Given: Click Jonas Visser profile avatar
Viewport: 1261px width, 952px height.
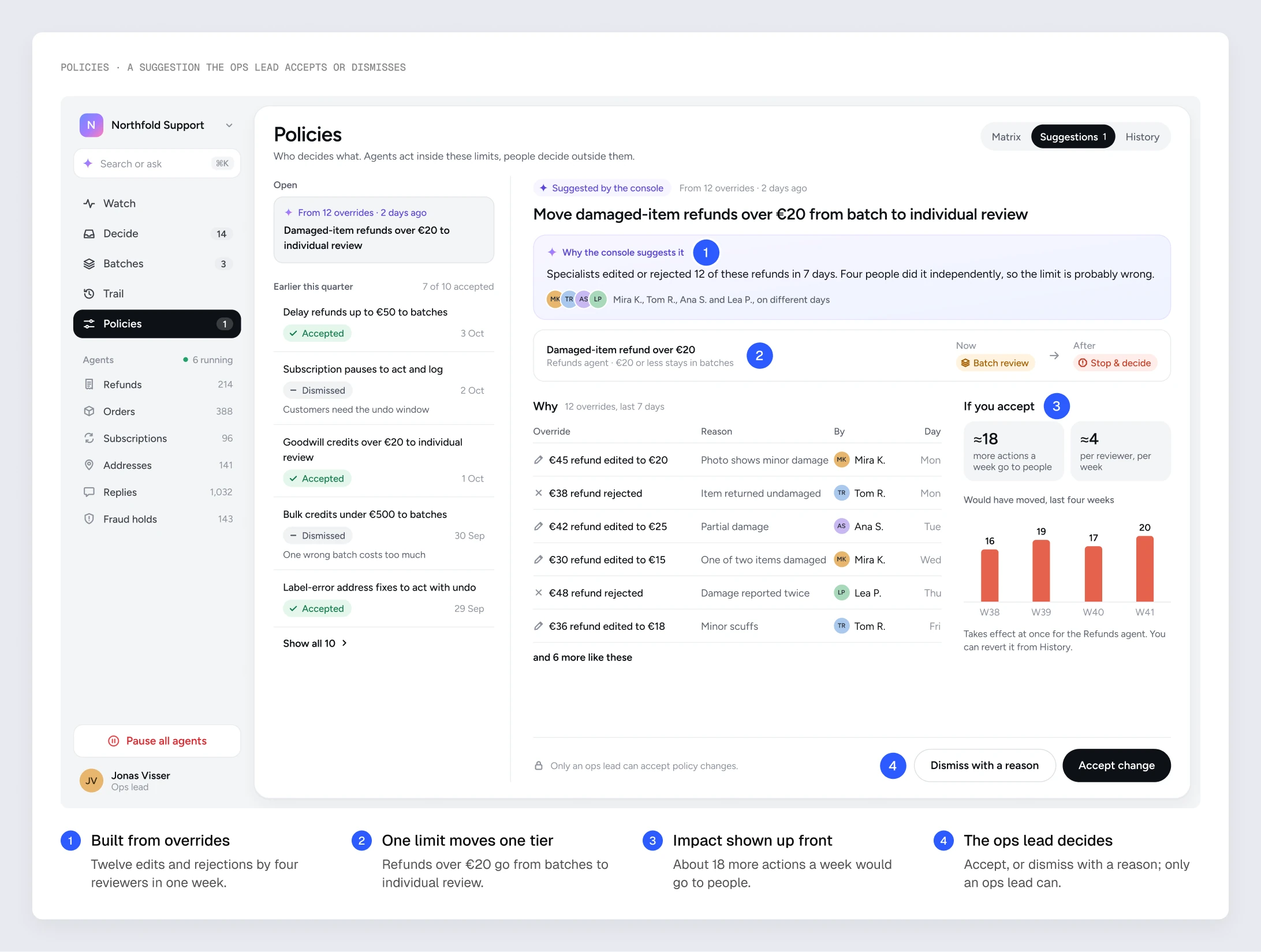Looking at the screenshot, I should point(91,781).
